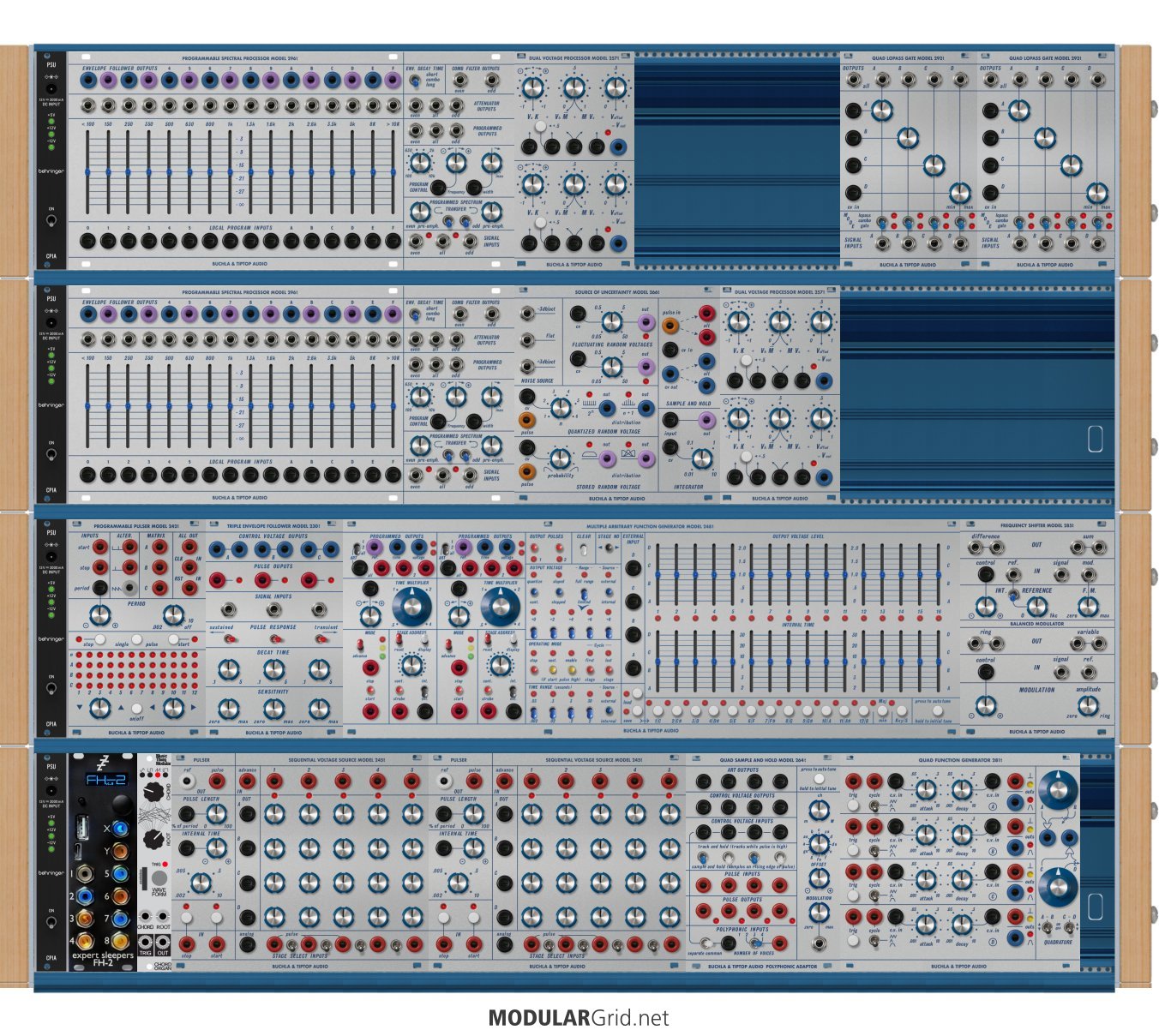Click the start input jack on Programmable Pulser
This screenshot has height=1036, width=1159.
tap(100, 547)
